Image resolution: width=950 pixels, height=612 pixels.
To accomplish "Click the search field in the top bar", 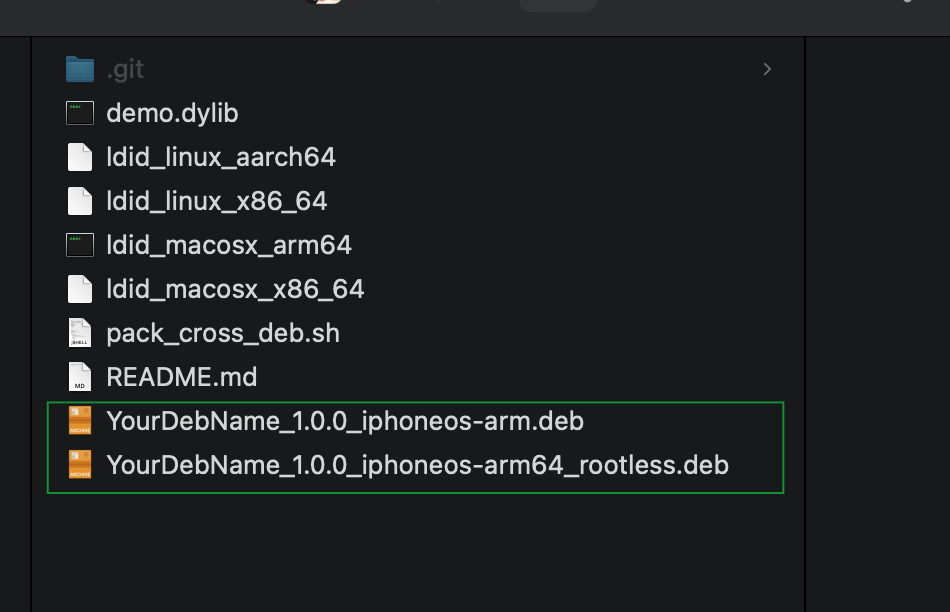I will 557,5.
